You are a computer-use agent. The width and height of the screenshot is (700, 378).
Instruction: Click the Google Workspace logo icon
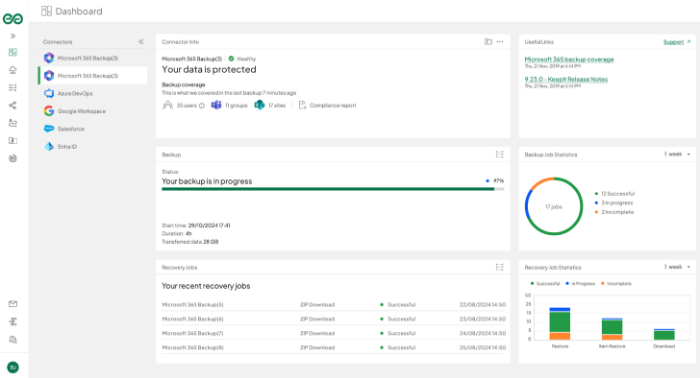coord(49,111)
